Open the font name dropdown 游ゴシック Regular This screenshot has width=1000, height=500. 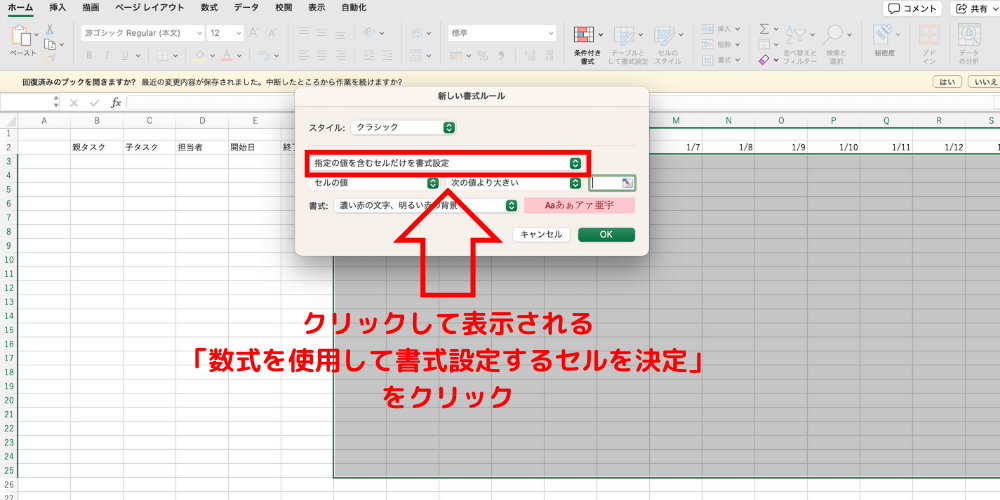tap(143, 33)
